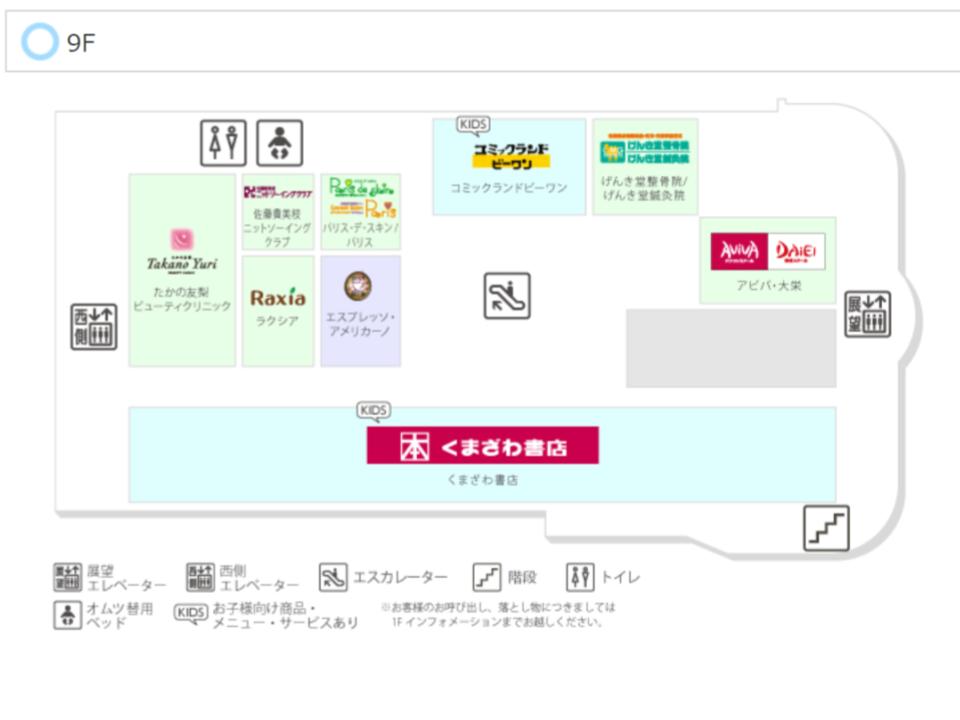Click the Espresso Americano round logo
The image size is (960, 720).
pyautogui.click(x=358, y=286)
